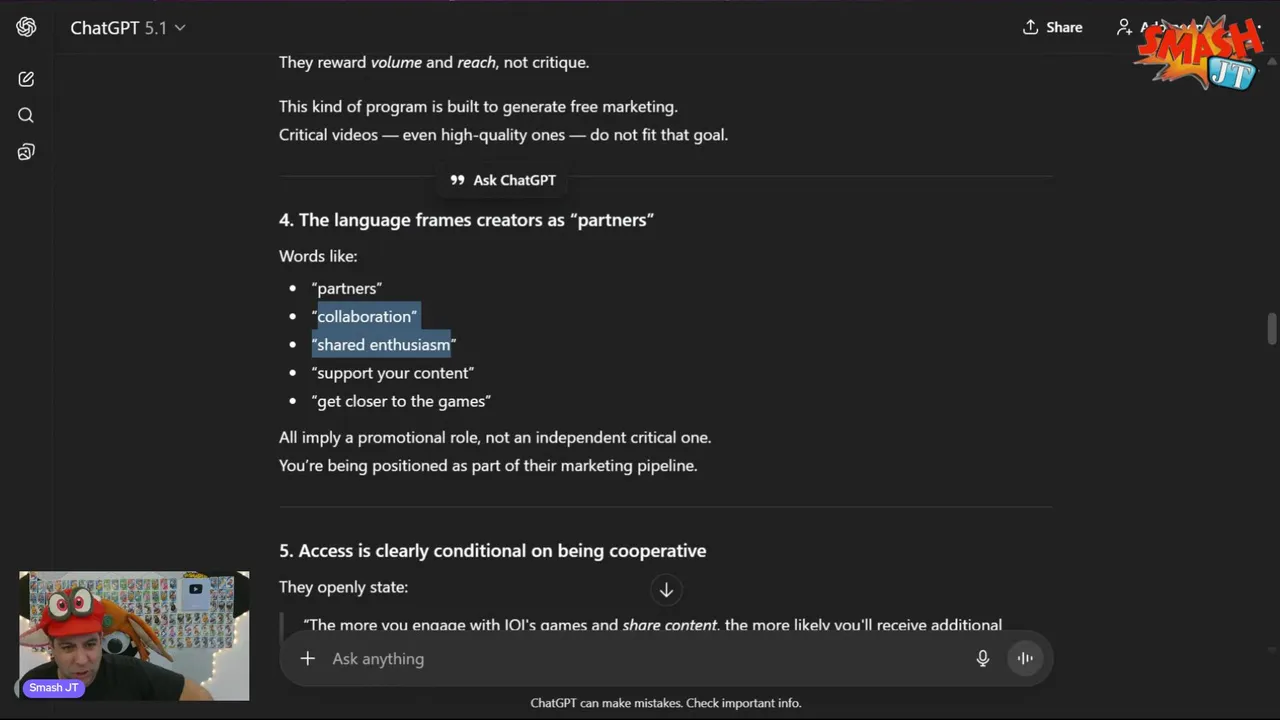This screenshot has width=1280, height=720.
Task: Click the webcam video overlay thumbnail
Action: 134,635
